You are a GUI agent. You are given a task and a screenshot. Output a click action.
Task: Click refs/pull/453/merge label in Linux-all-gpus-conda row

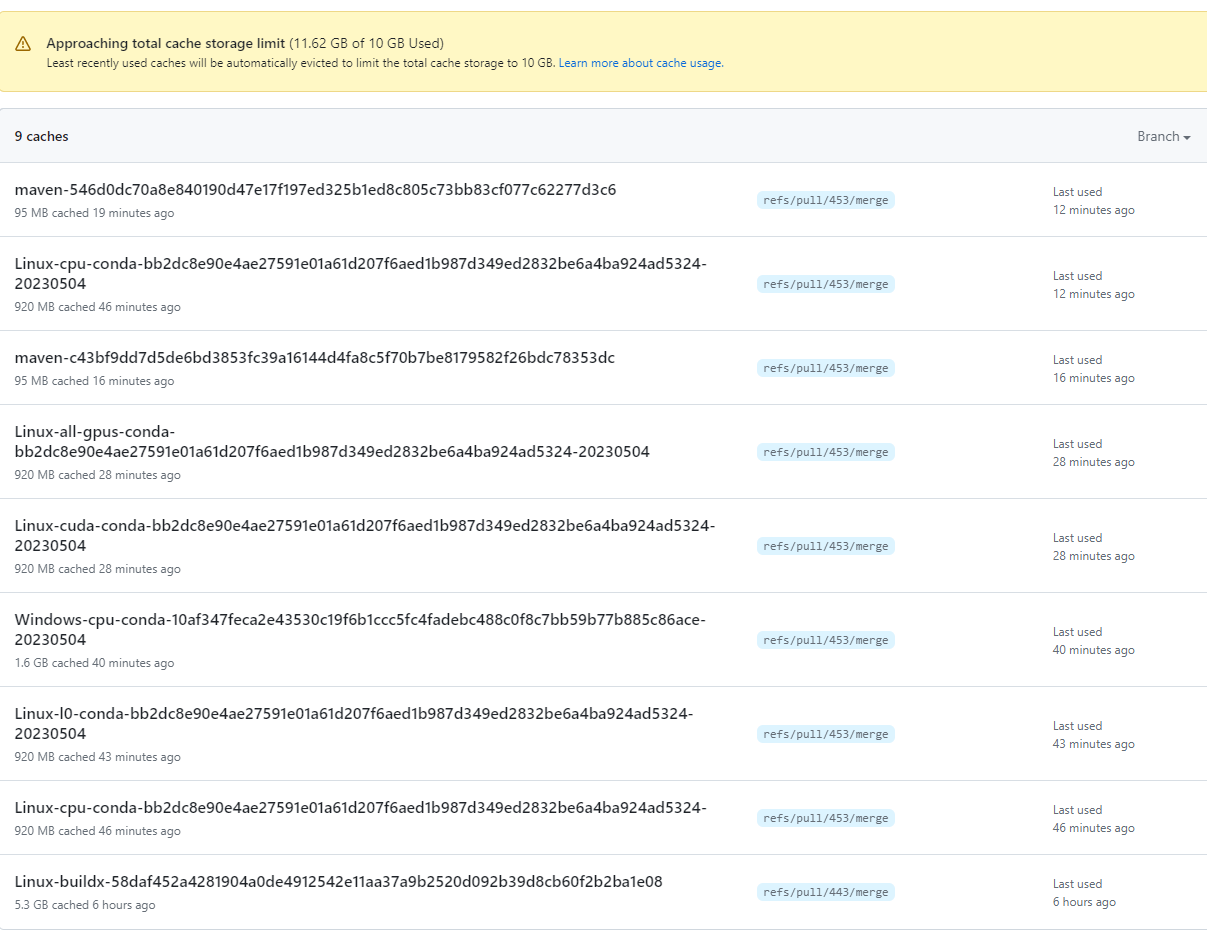[826, 452]
